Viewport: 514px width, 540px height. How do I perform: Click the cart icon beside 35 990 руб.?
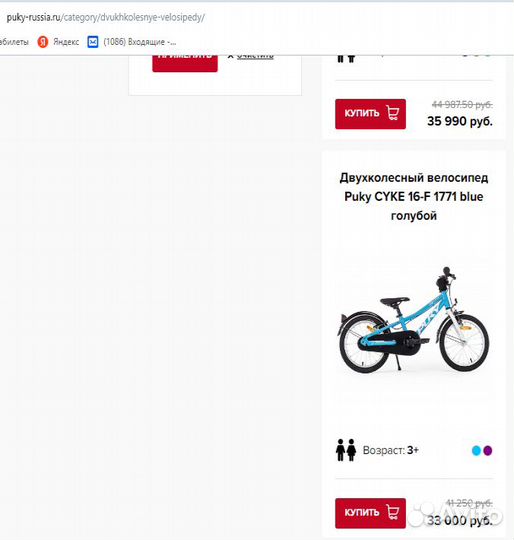(x=393, y=113)
